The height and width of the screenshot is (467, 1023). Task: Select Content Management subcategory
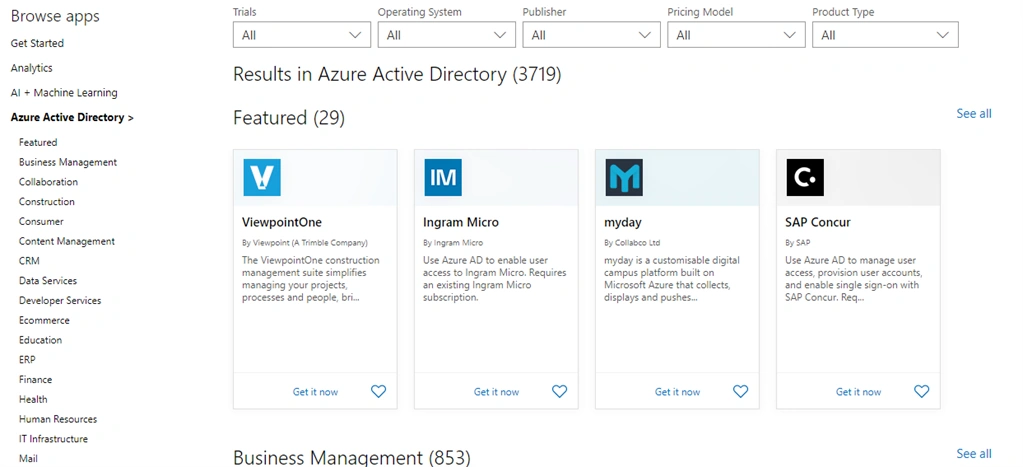[67, 241]
